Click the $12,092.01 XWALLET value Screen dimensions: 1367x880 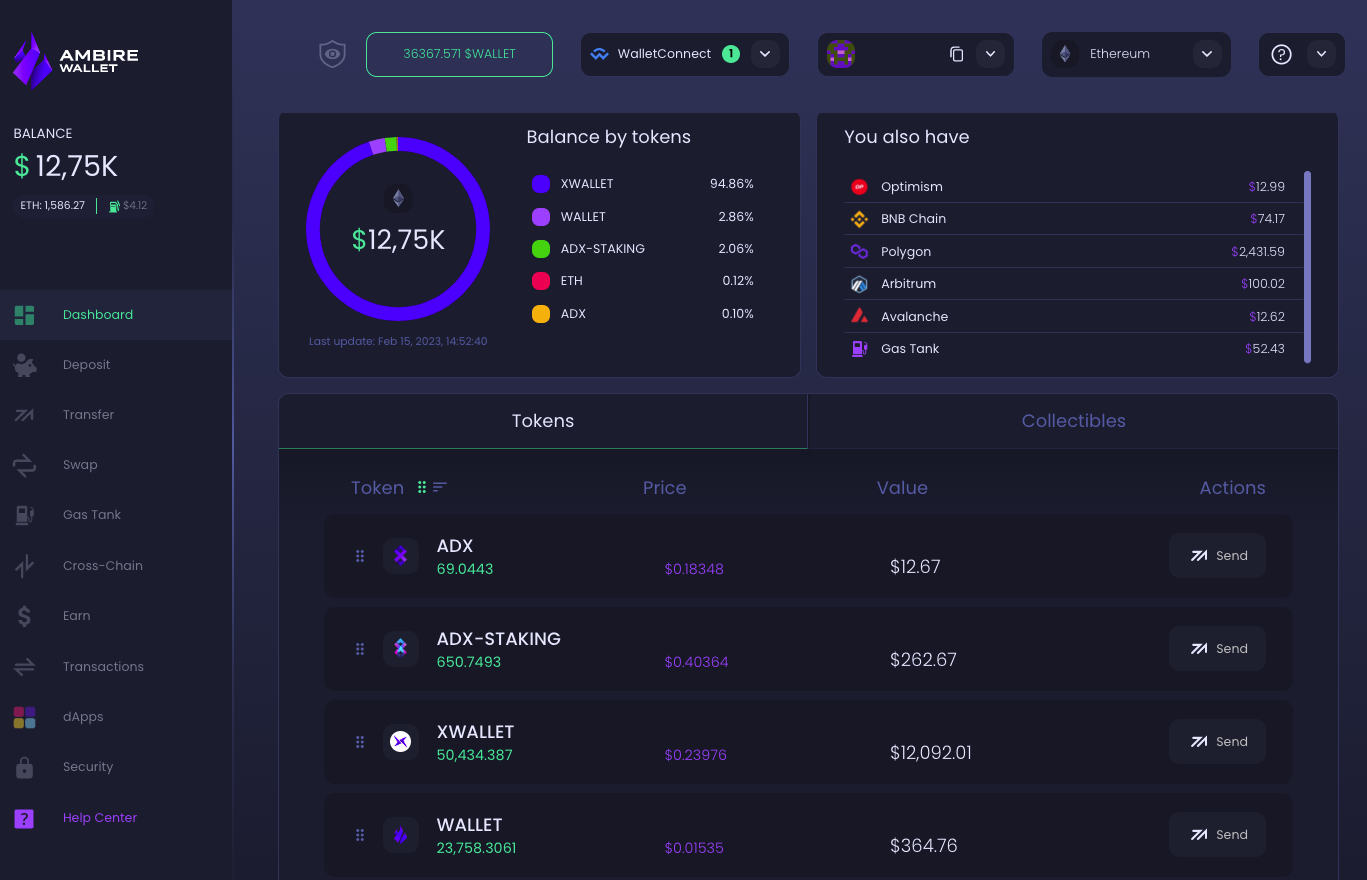click(931, 753)
